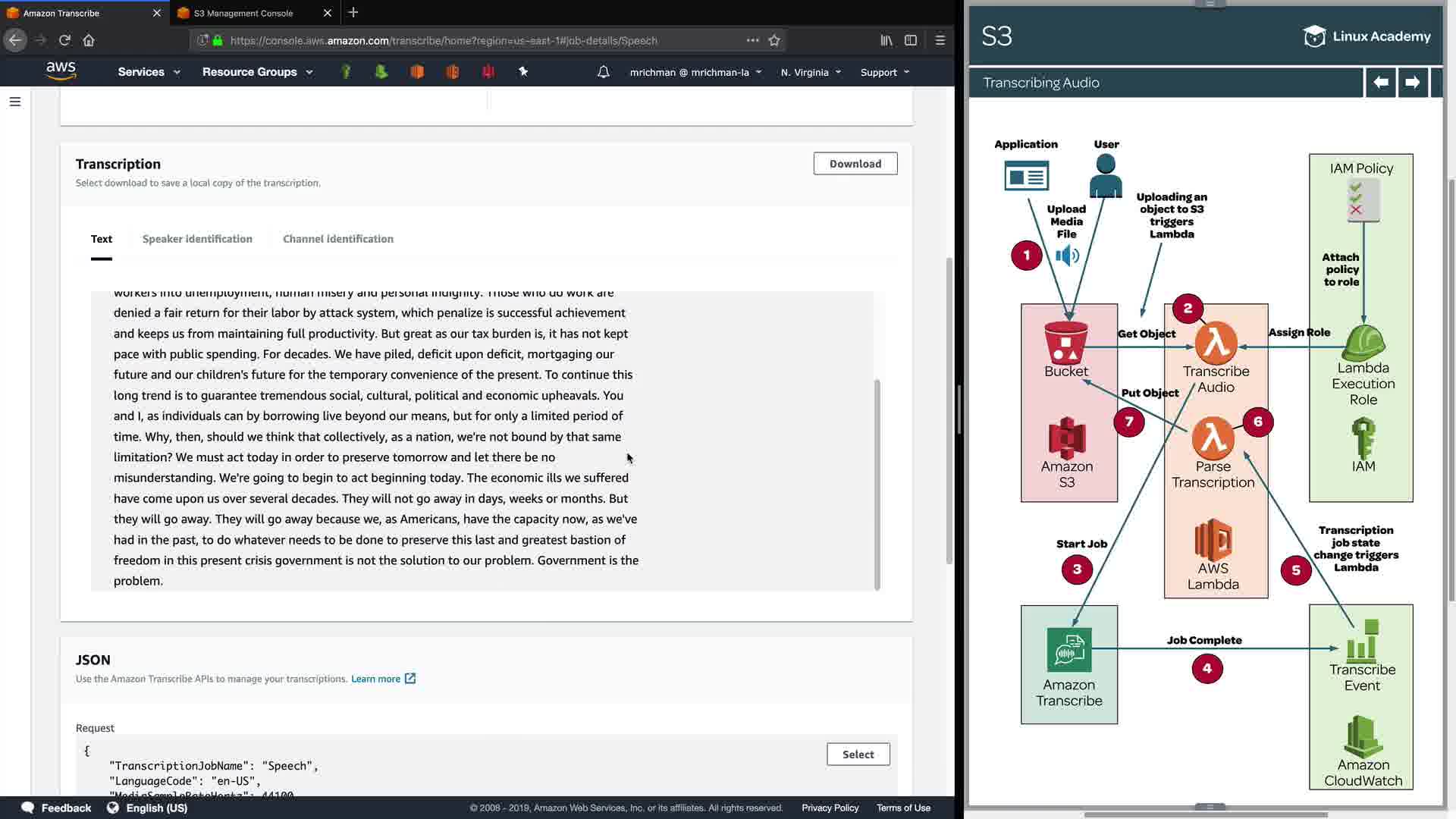Toggle the browser sidebar icon
1456x819 pixels.
click(x=911, y=40)
